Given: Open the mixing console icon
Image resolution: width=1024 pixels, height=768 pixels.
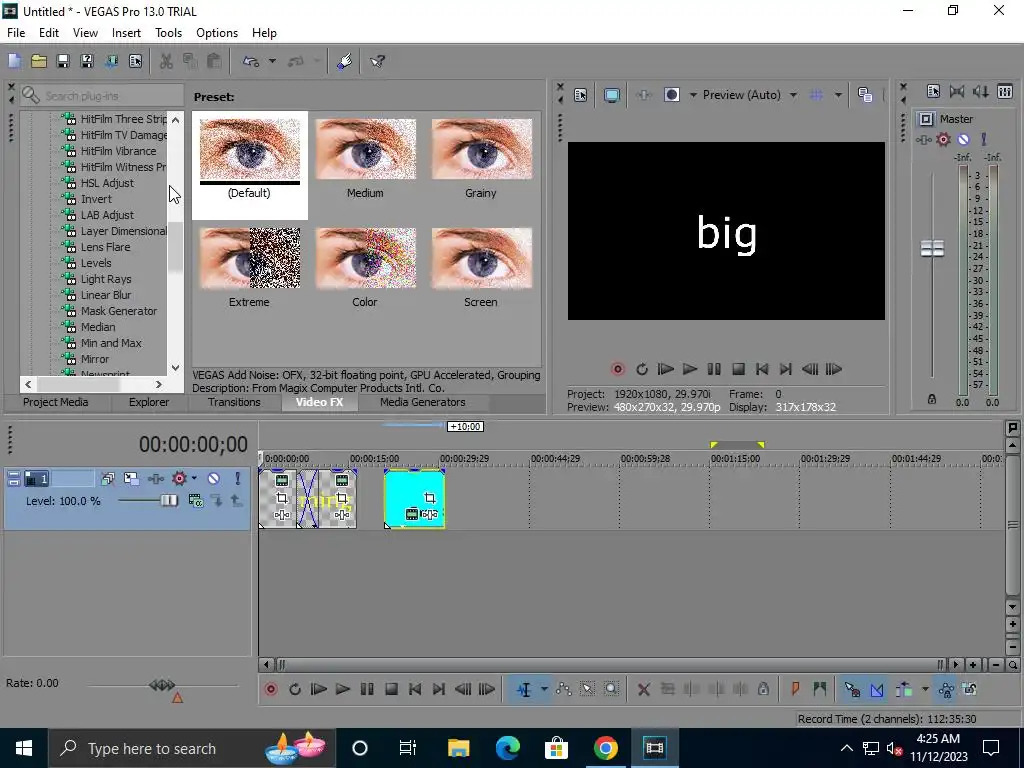Looking at the screenshot, I should coord(1005,91).
